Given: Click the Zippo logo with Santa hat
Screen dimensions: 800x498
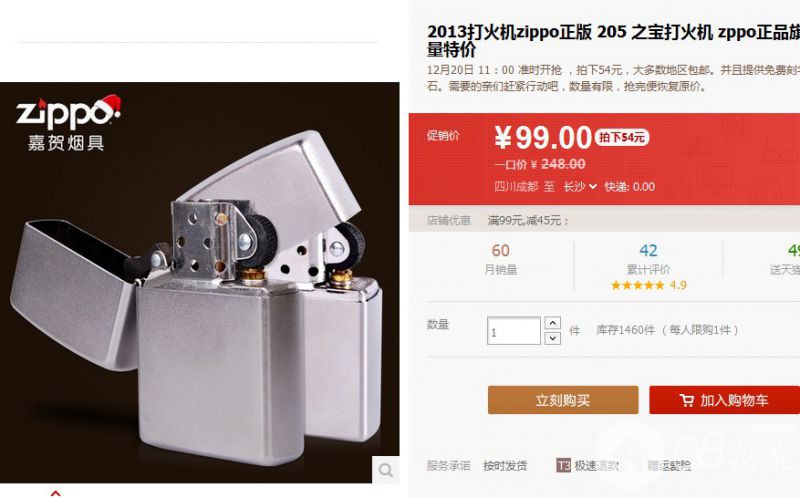Looking at the screenshot, I should pyautogui.click(x=68, y=112).
